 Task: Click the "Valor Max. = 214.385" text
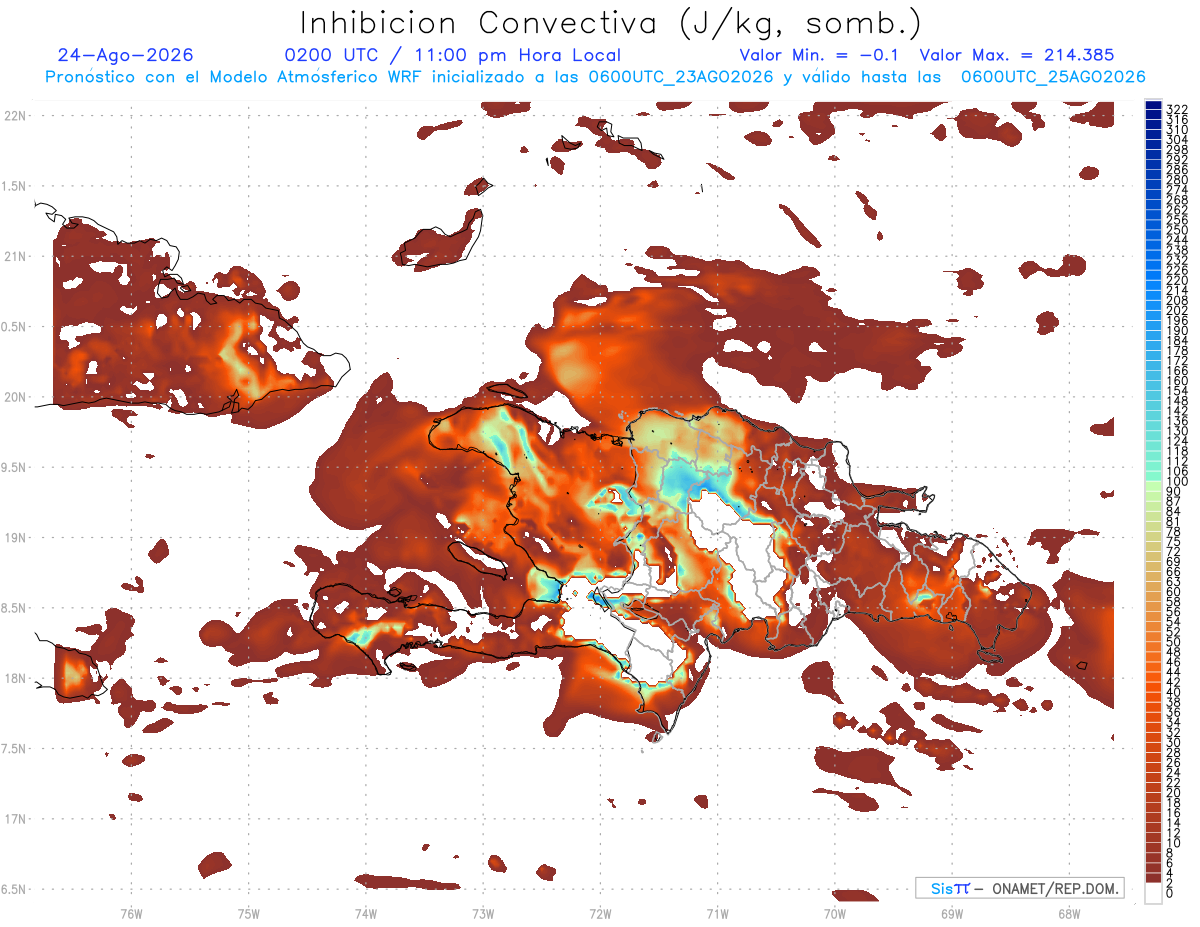click(1017, 56)
